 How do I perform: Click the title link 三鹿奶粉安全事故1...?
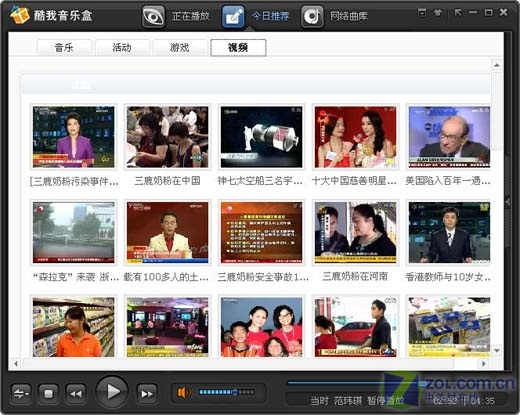pos(263,277)
